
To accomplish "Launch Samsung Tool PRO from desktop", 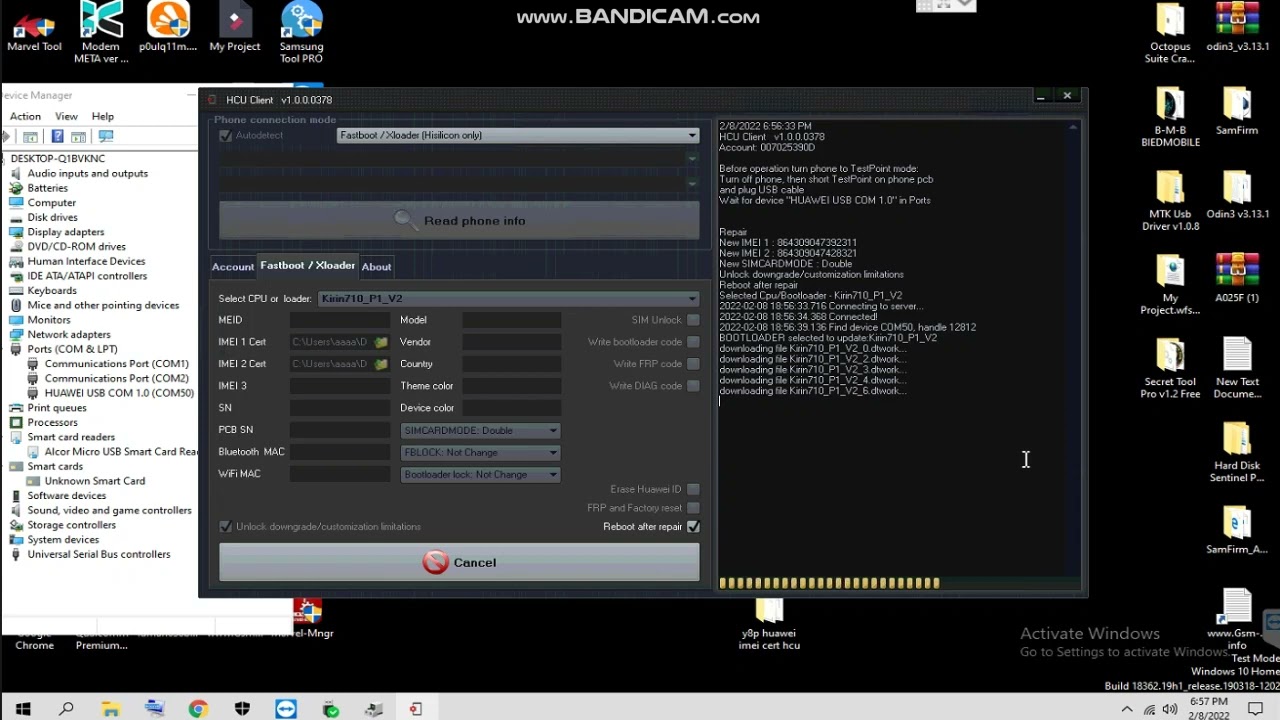I will 301,33.
